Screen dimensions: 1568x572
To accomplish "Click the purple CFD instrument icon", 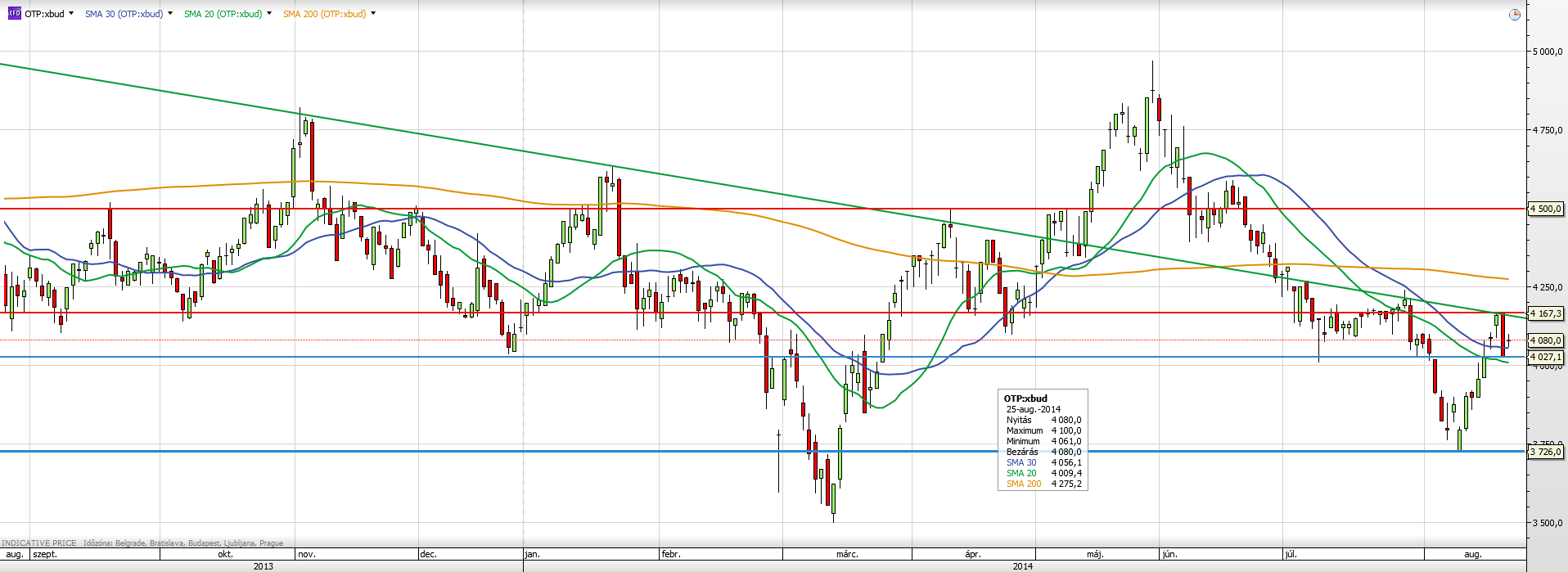I will pos(14,13).
